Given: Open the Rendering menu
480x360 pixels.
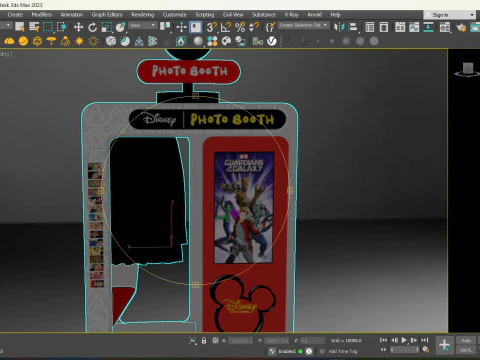Looking at the screenshot, I should [x=143, y=15].
